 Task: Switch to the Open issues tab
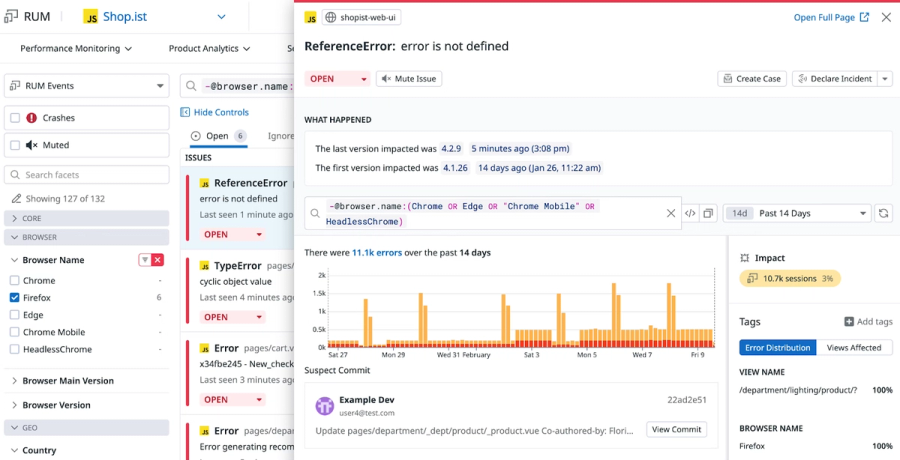point(219,136)
